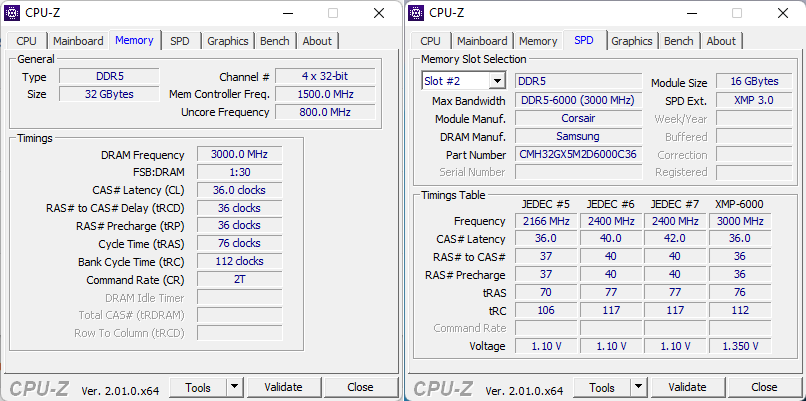Image resolution: width=806 pixels, height=401 pixels.
Task: Expand the Tools dropdown arrow in left window
Action: (234, 387)
